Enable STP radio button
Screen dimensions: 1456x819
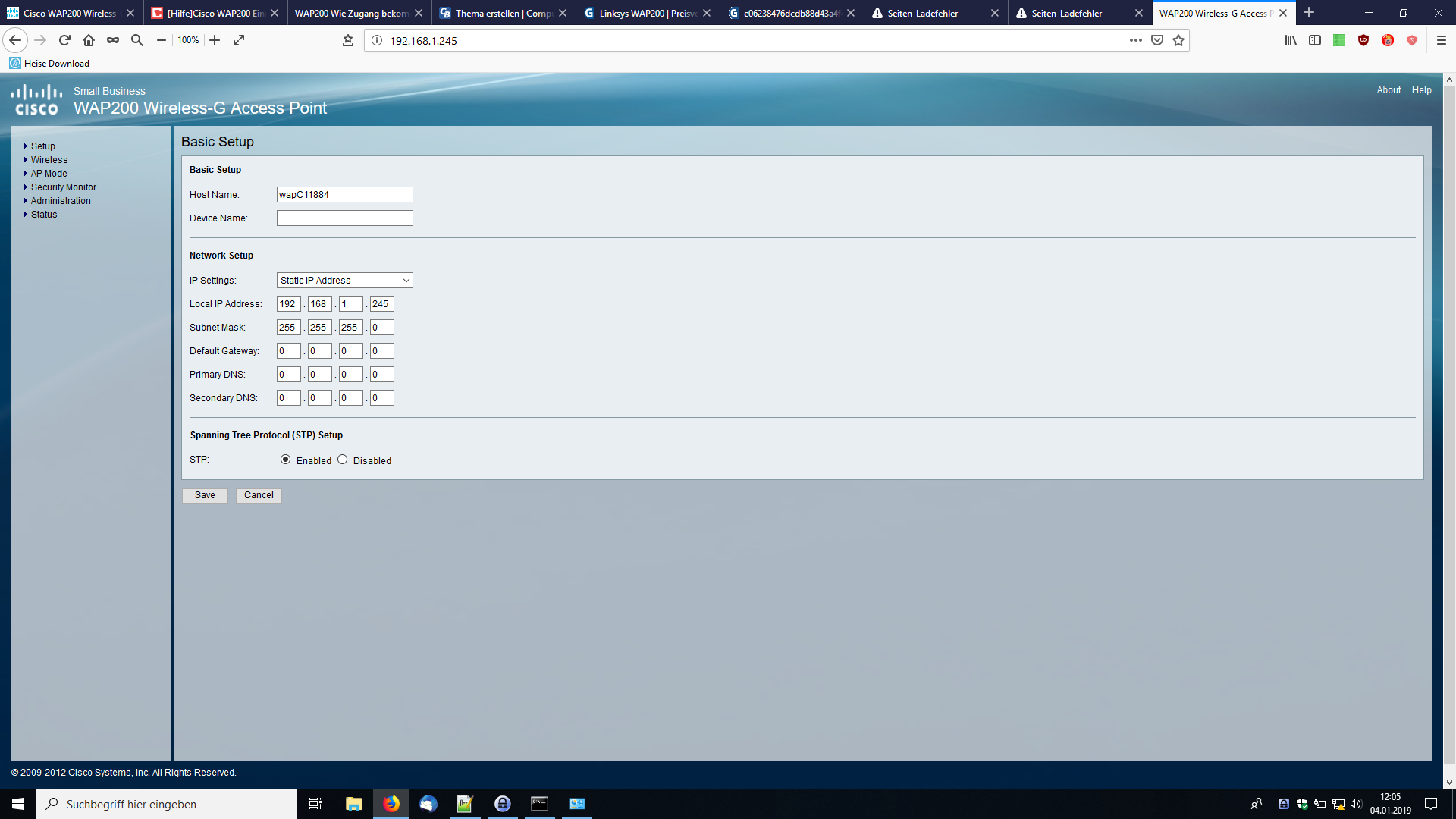286,460
